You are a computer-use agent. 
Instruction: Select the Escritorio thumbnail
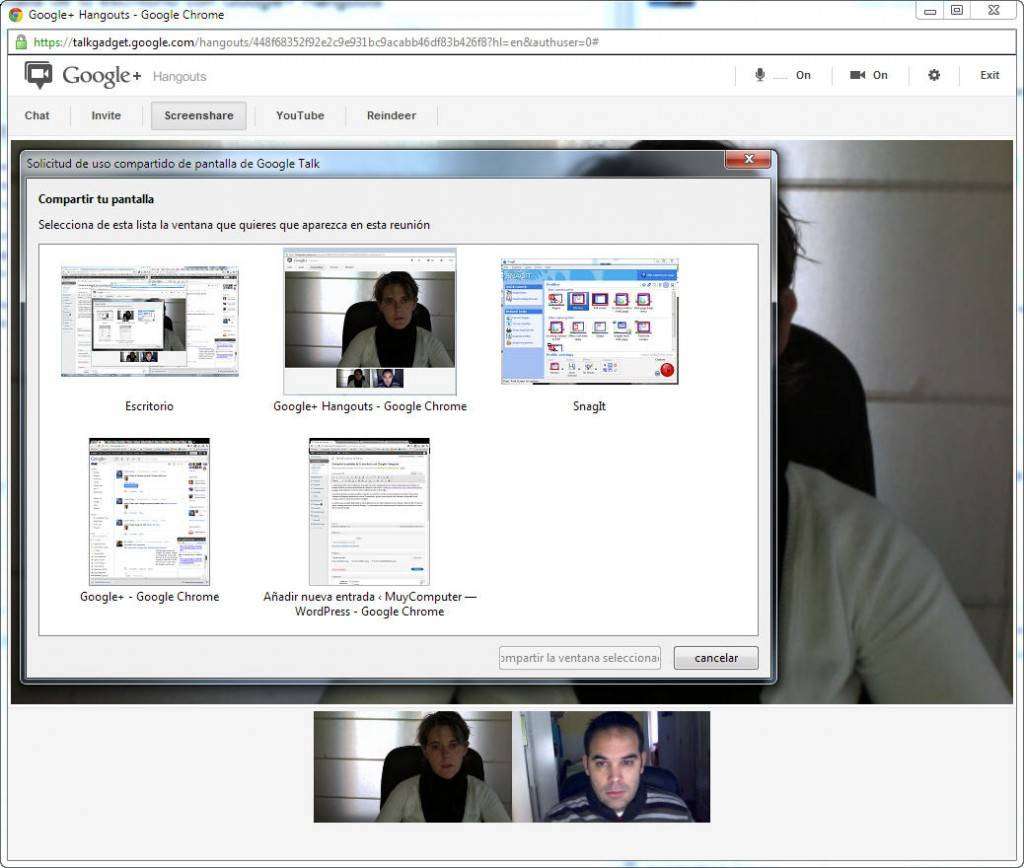pyautogui.click(x=150, y=321)
